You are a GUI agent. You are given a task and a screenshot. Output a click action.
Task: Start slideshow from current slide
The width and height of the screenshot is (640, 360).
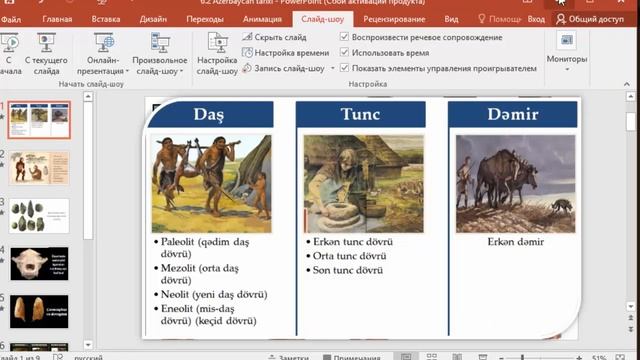[x=46, y=54]
